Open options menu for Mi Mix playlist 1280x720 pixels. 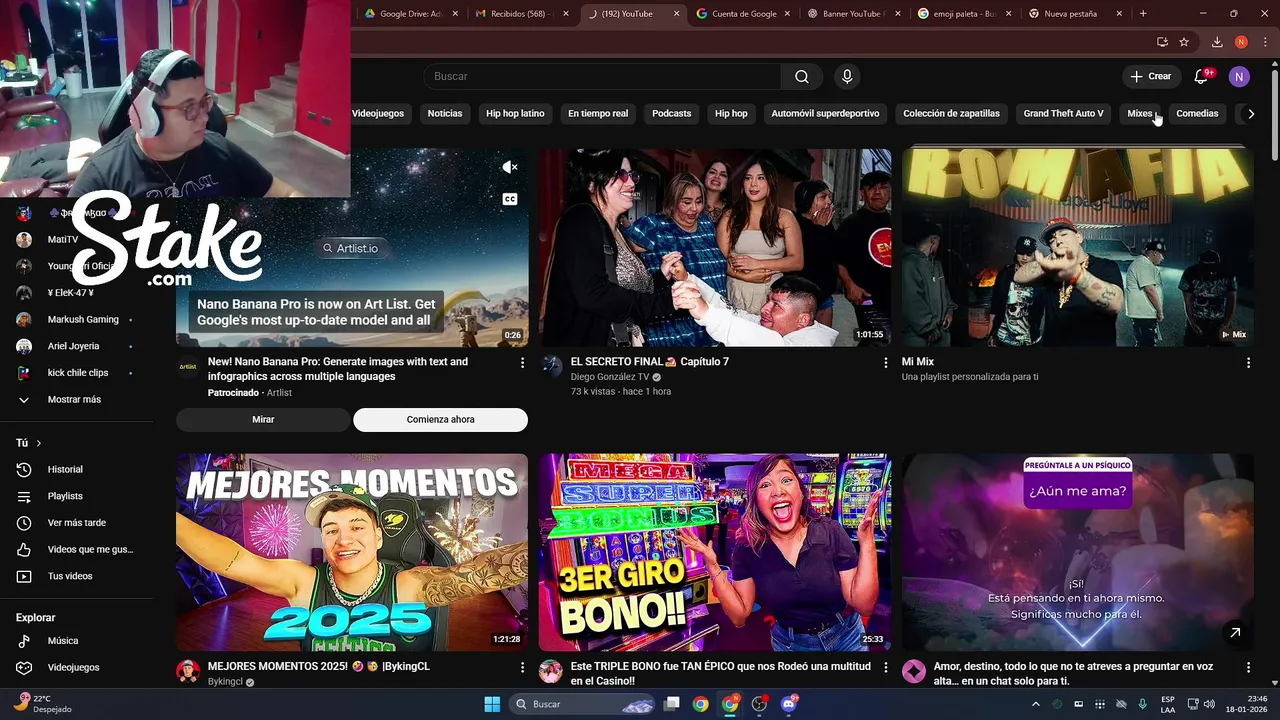click(1248, 363)
